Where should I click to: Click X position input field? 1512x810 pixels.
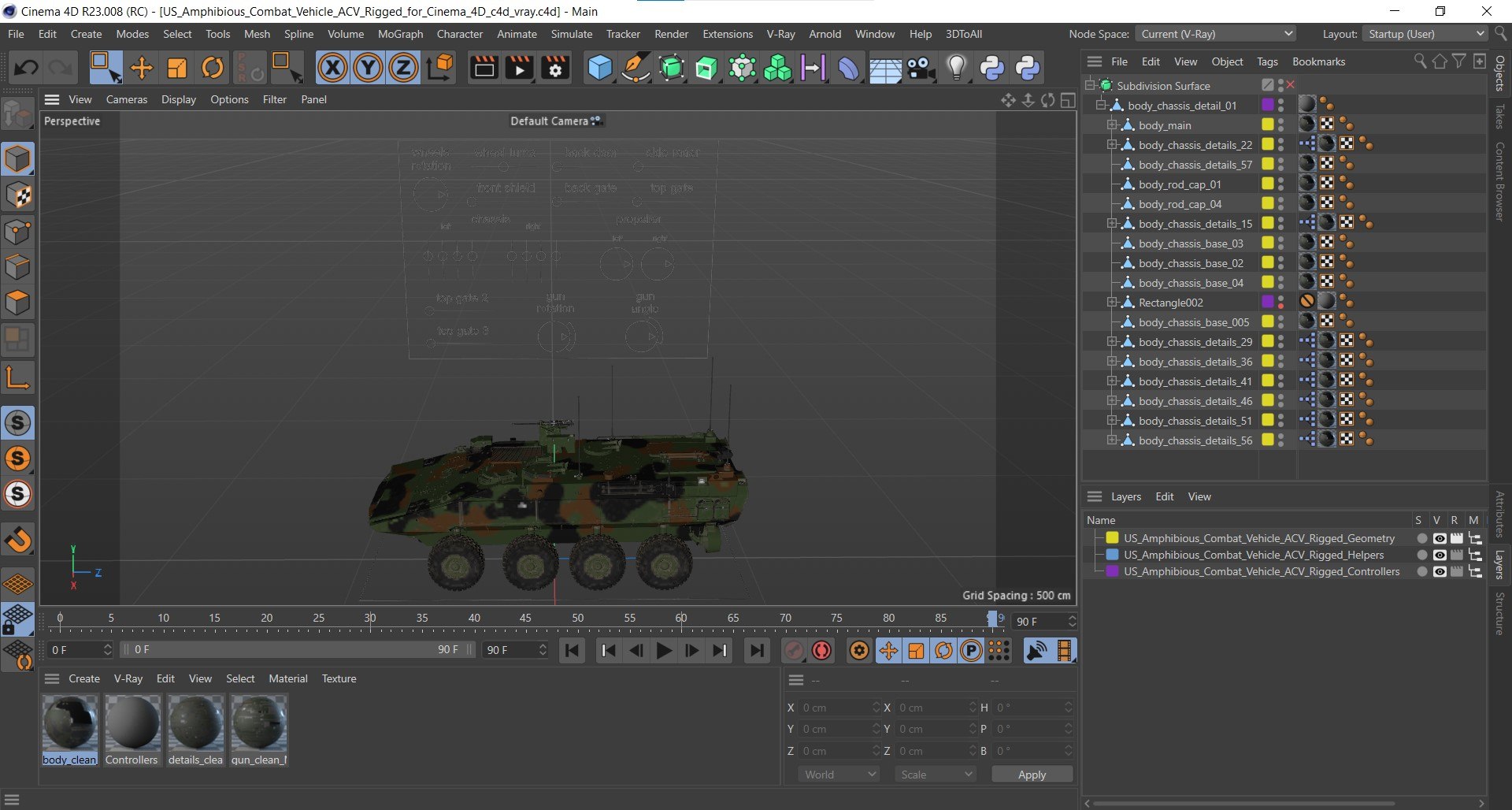click(x=839, y=708)
